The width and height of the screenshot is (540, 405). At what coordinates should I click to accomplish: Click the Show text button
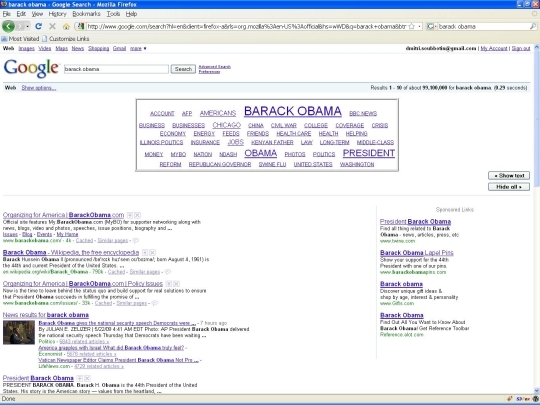[509, 176]
